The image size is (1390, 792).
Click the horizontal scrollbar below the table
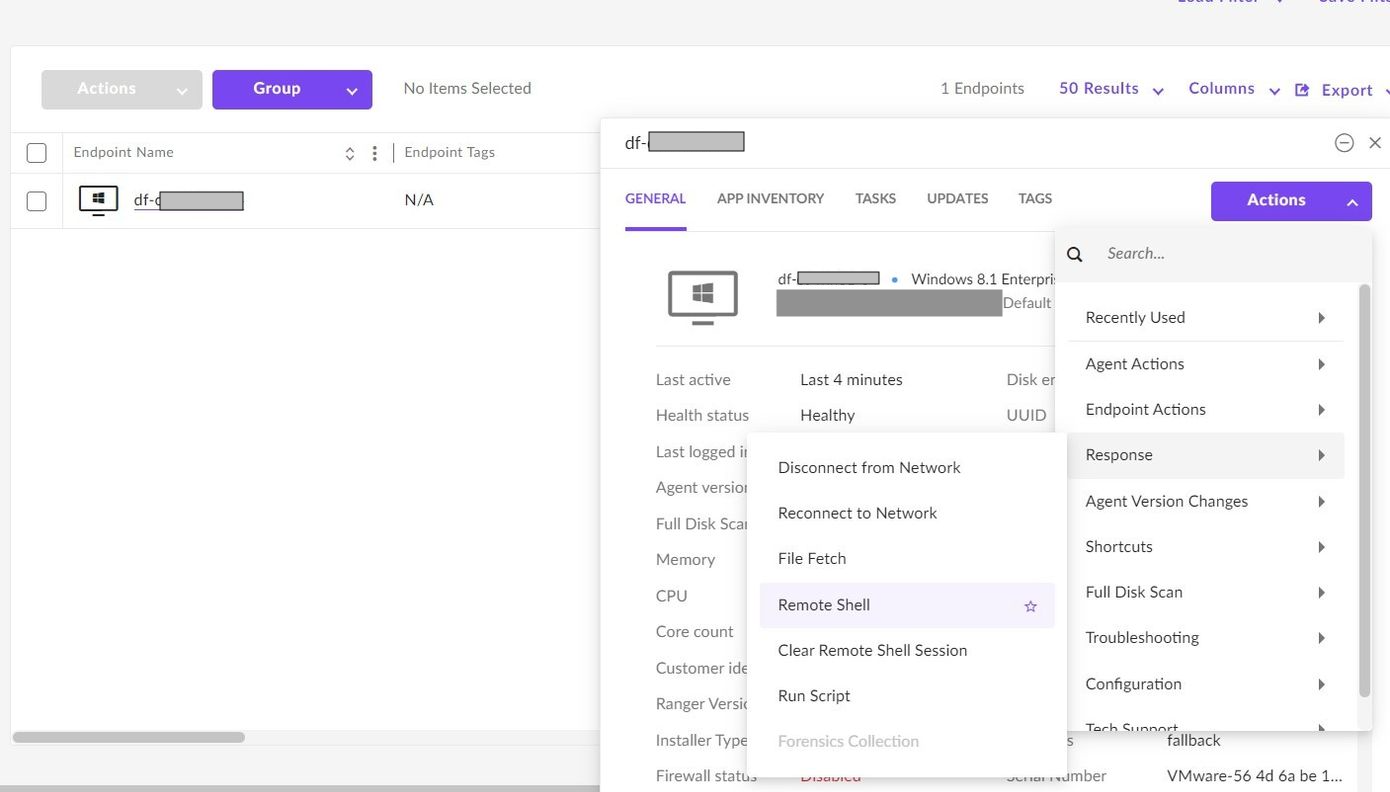pos(128,737)
